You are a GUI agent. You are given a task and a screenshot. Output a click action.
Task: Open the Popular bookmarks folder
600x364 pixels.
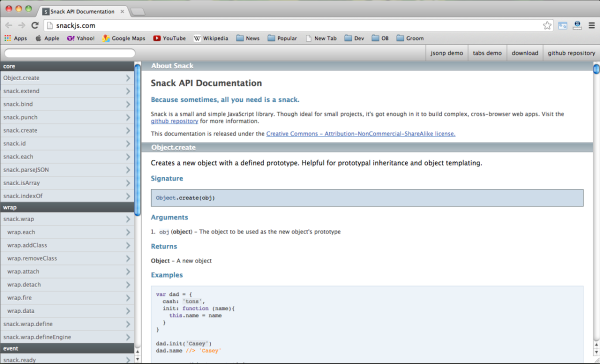pyautogui.click(x=282, y=38)
